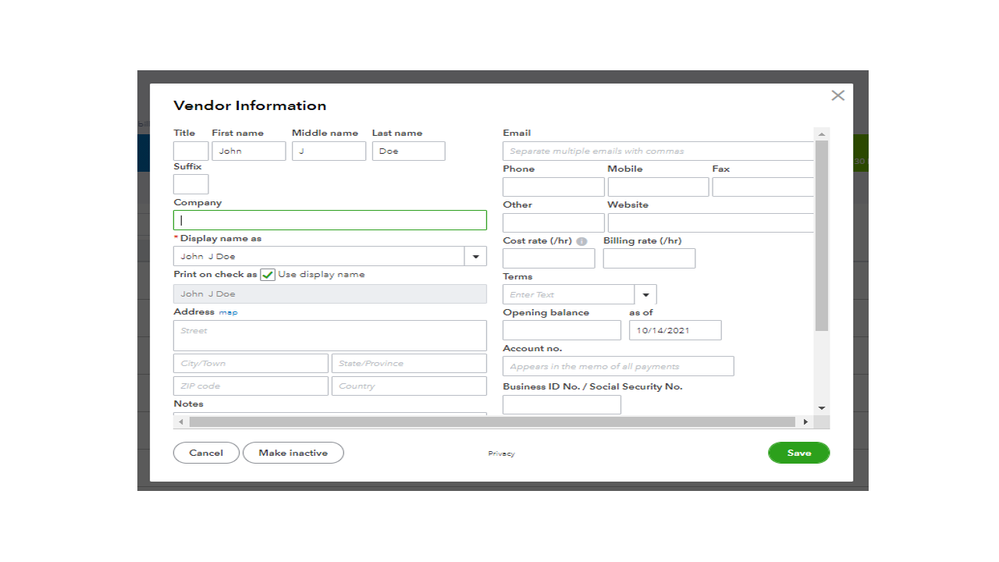
Task: Click the as of date field
Action: coord(675,330)
